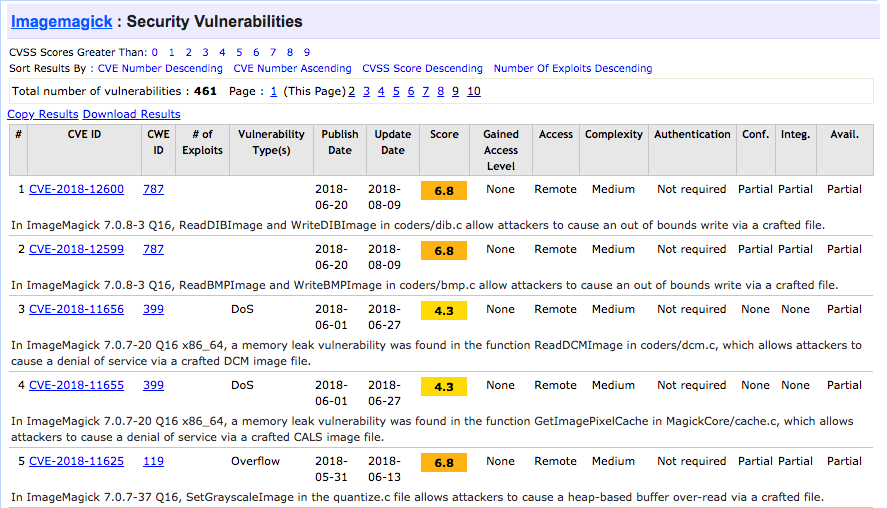Open CVE-2018-11625 details
Screen dimensions: 887x508
pos(76,461)
